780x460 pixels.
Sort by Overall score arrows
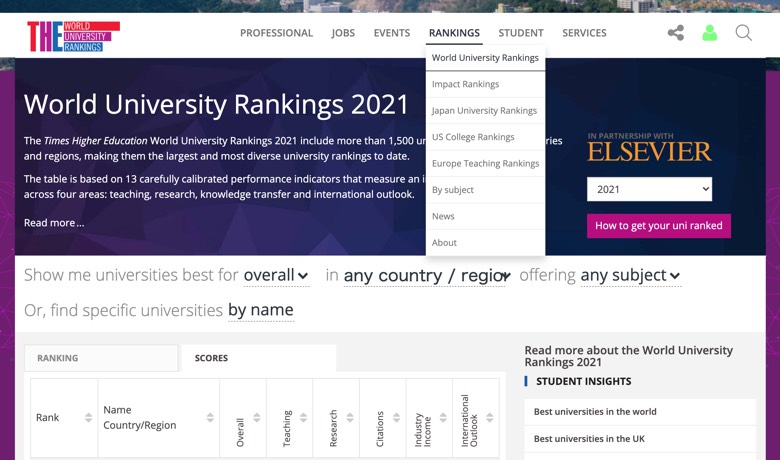click(x=257, y=418)
